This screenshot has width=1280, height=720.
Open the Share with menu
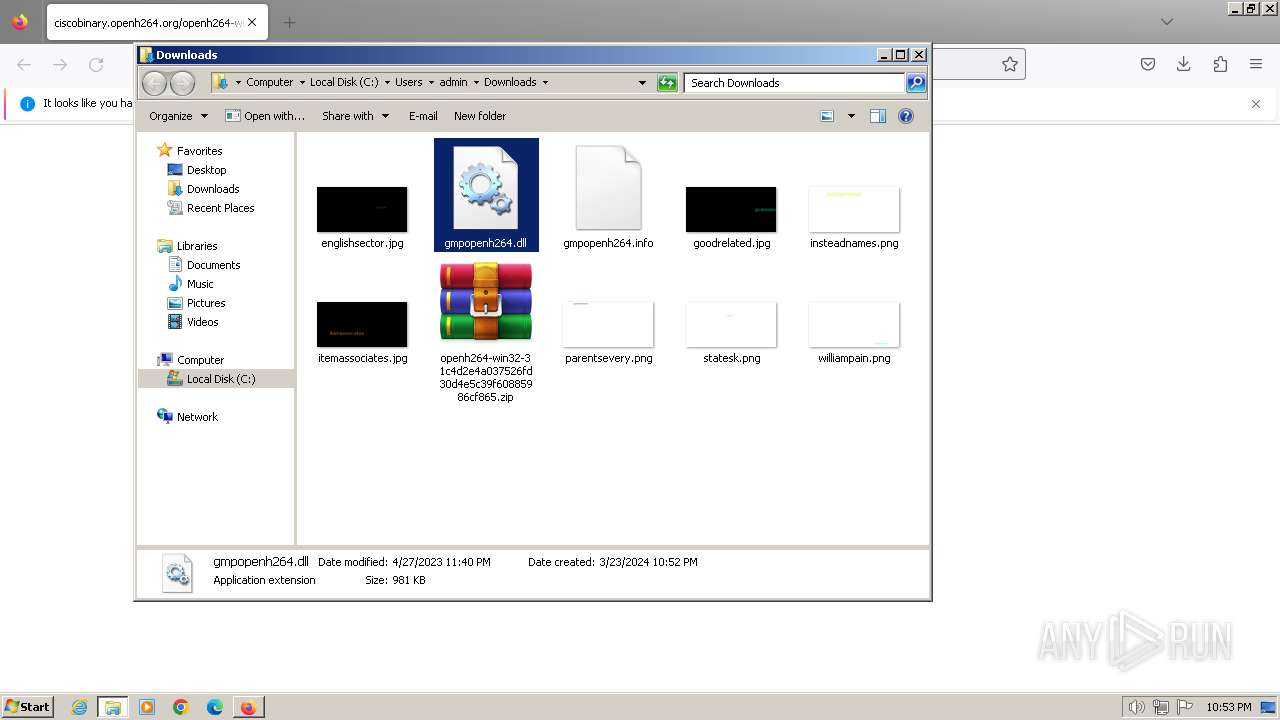pos(355,116)
